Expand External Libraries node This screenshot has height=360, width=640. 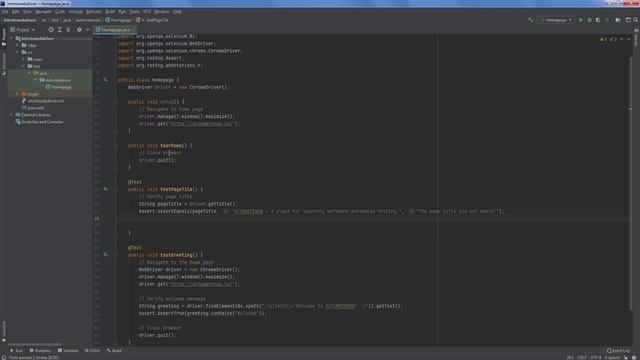click(12, 115)
